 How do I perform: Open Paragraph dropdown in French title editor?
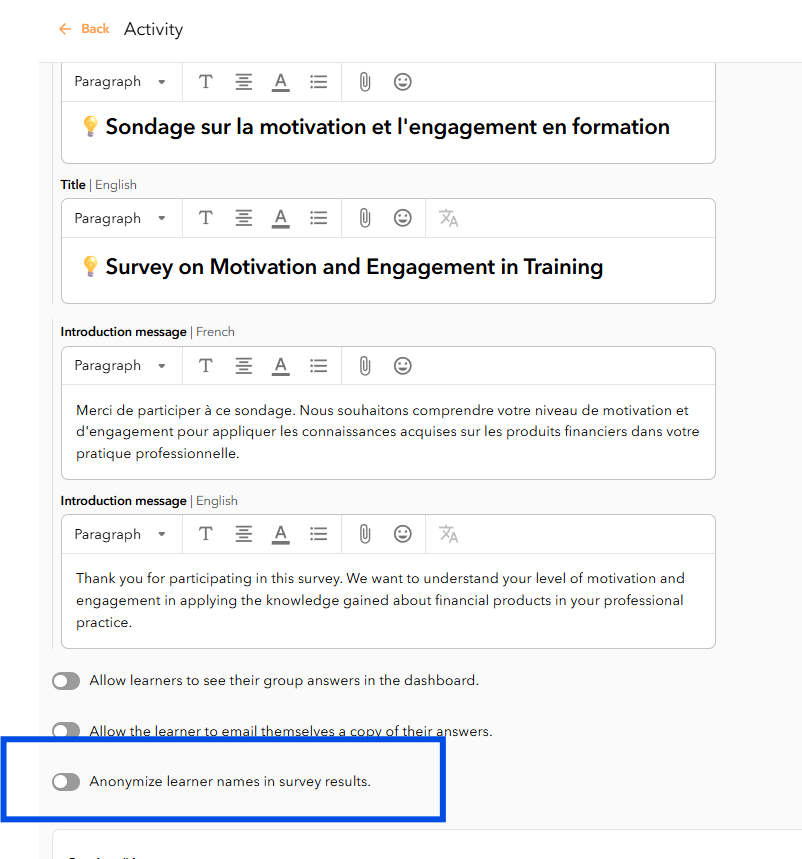(x=121, y=82)
